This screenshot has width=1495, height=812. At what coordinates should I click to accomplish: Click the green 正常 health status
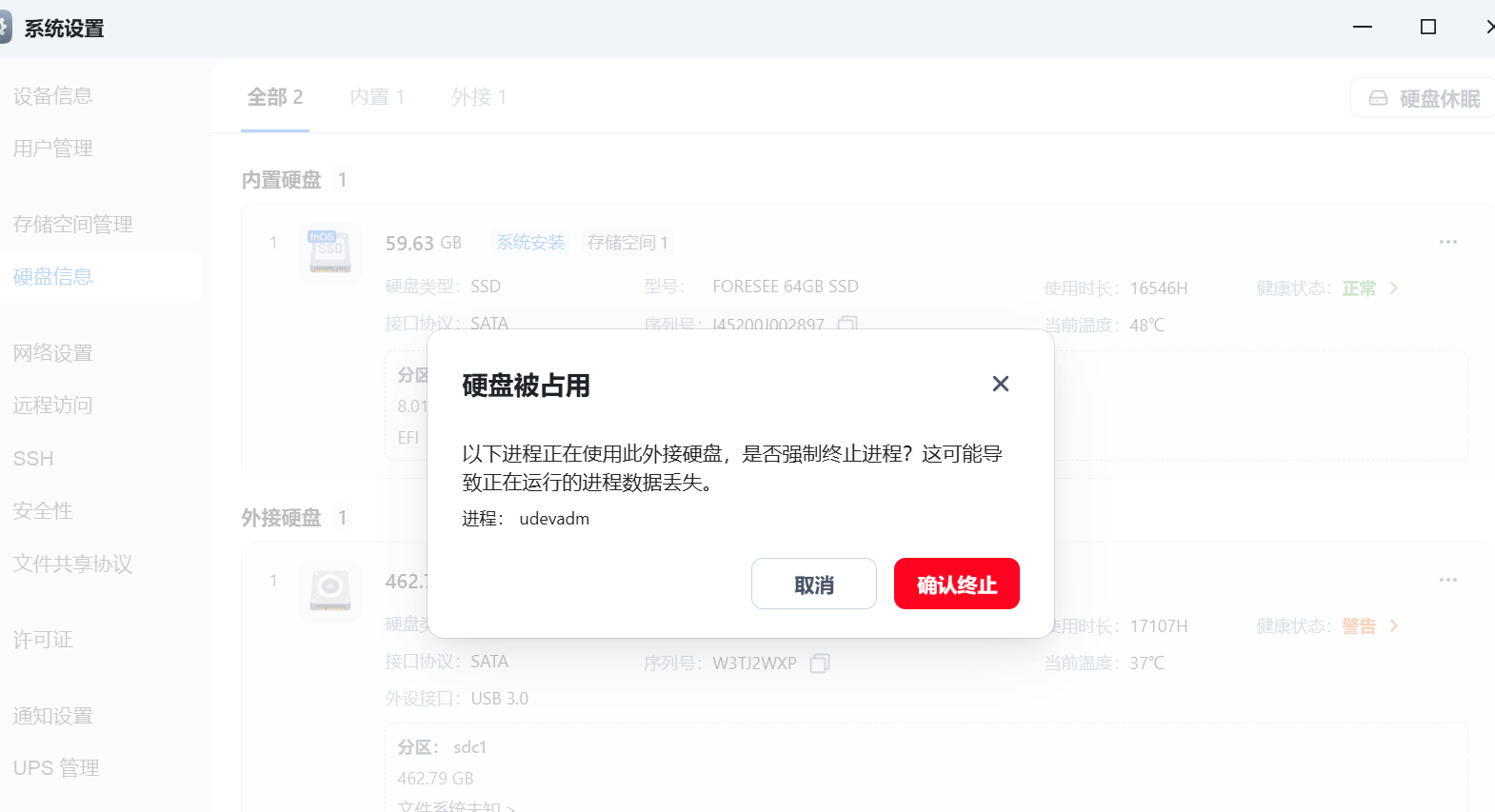pyautogui.click(x=1359, y=287)
